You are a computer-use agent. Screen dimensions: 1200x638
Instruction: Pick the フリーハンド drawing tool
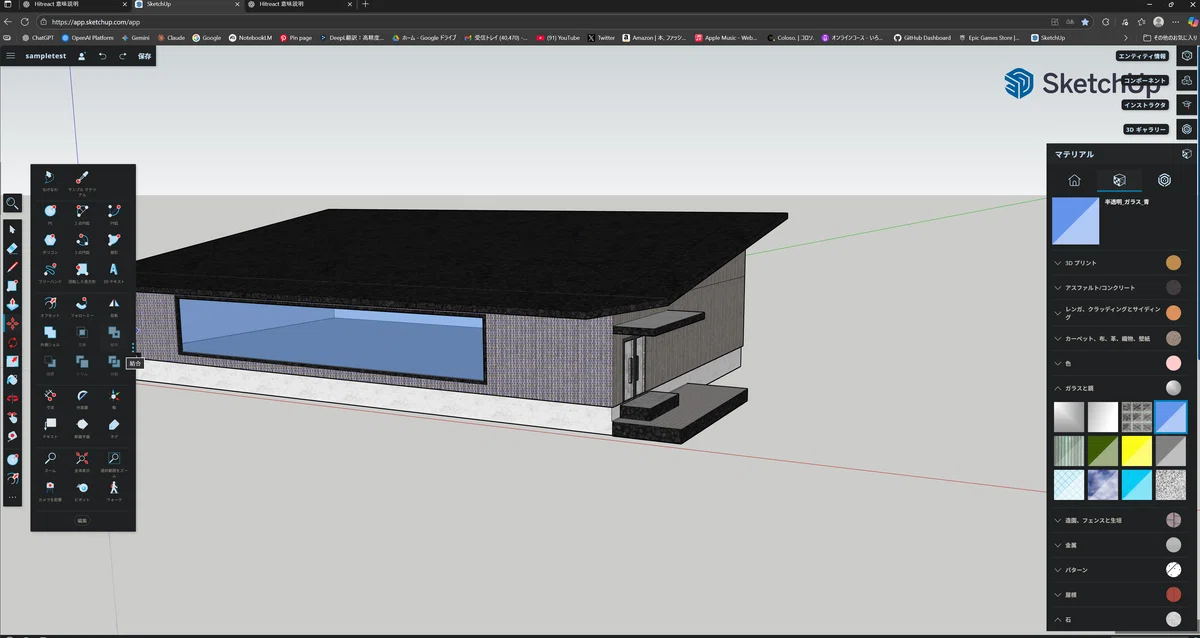(x=50, y=273)
